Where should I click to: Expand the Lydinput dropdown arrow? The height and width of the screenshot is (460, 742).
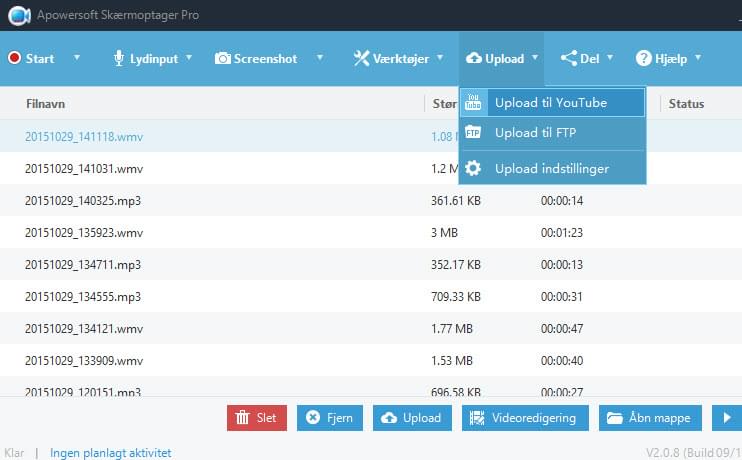[x=189, y=57]
